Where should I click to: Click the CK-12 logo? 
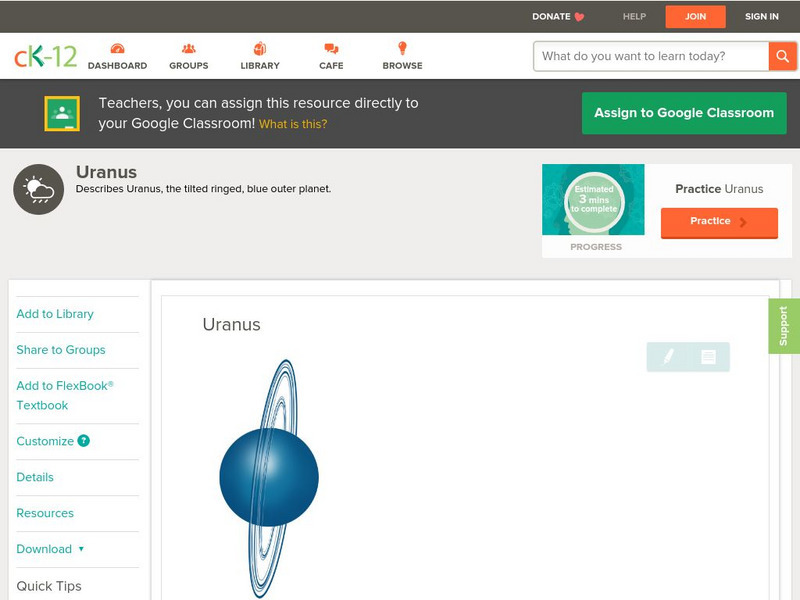[x=45, y=56]
